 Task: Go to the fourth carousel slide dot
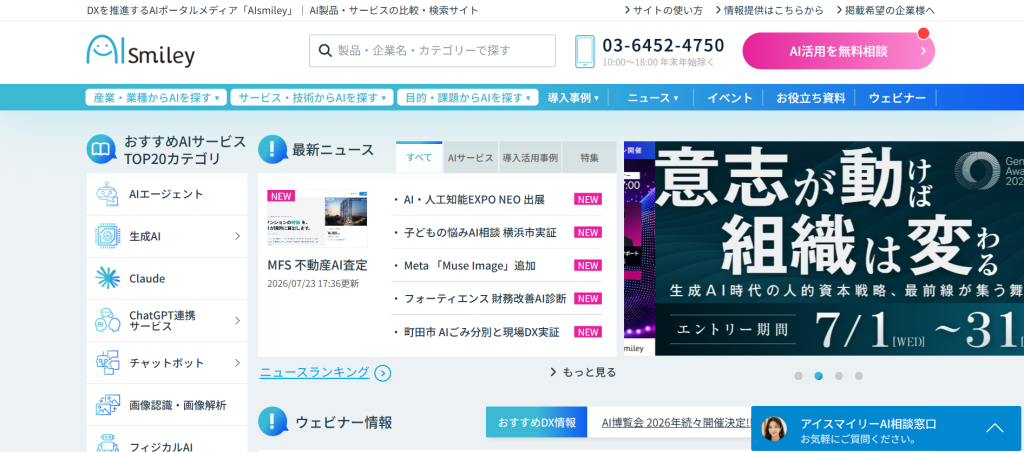click(x=859, y=376)
